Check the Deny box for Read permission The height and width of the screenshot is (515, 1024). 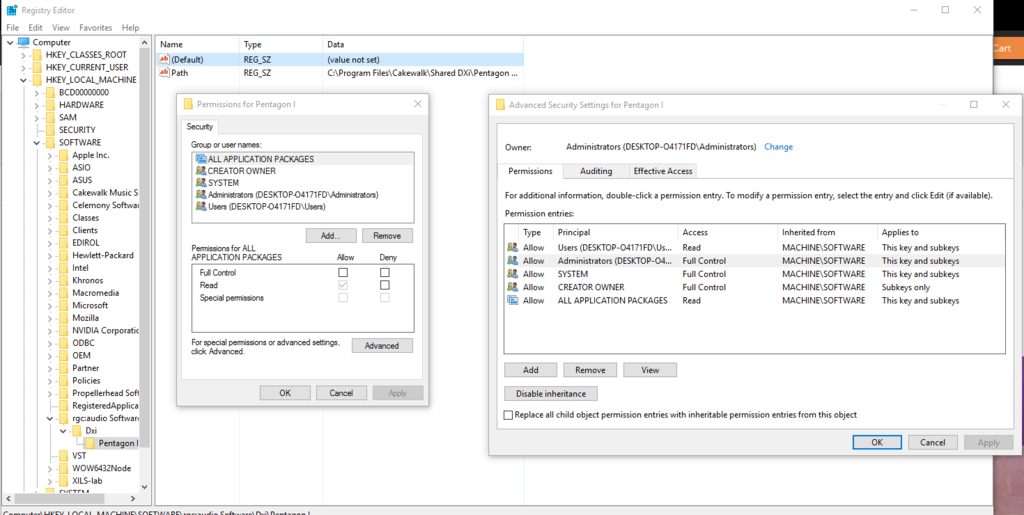point(384,286)
